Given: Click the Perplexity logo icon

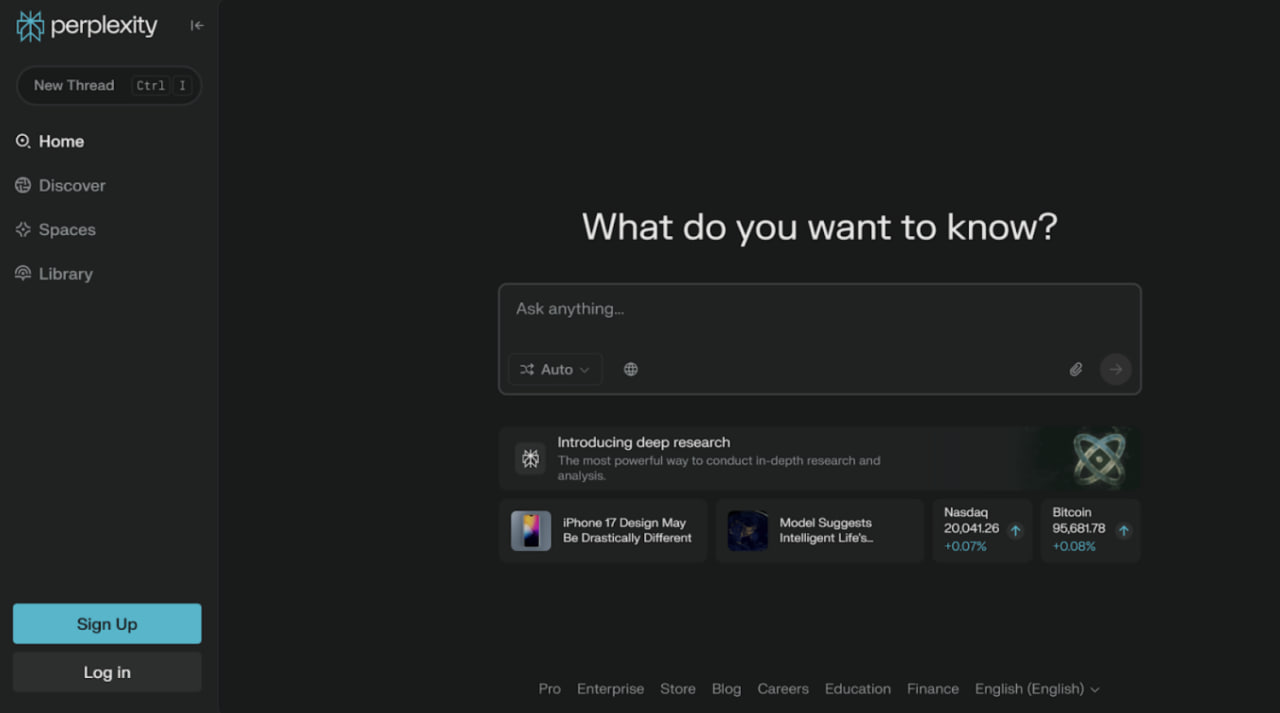Looking at the screenshot, I should (30, 26).
